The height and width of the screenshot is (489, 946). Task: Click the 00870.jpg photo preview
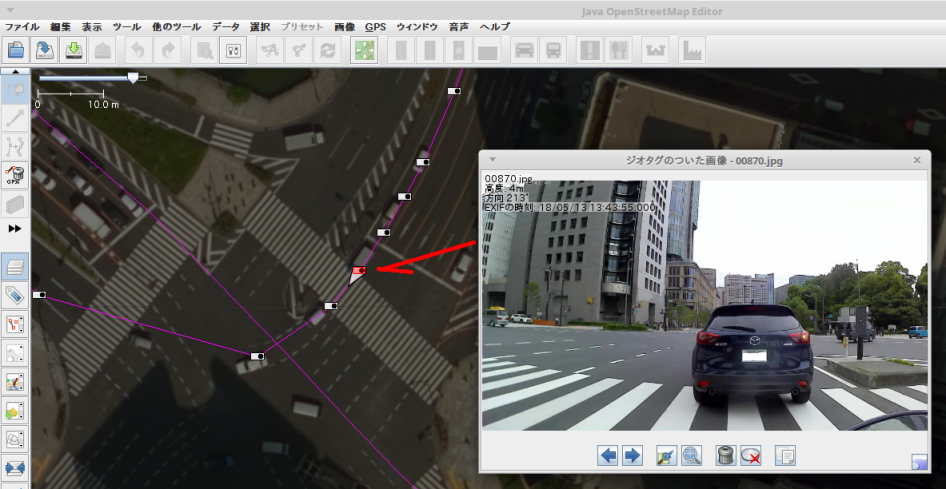(705, 305)
